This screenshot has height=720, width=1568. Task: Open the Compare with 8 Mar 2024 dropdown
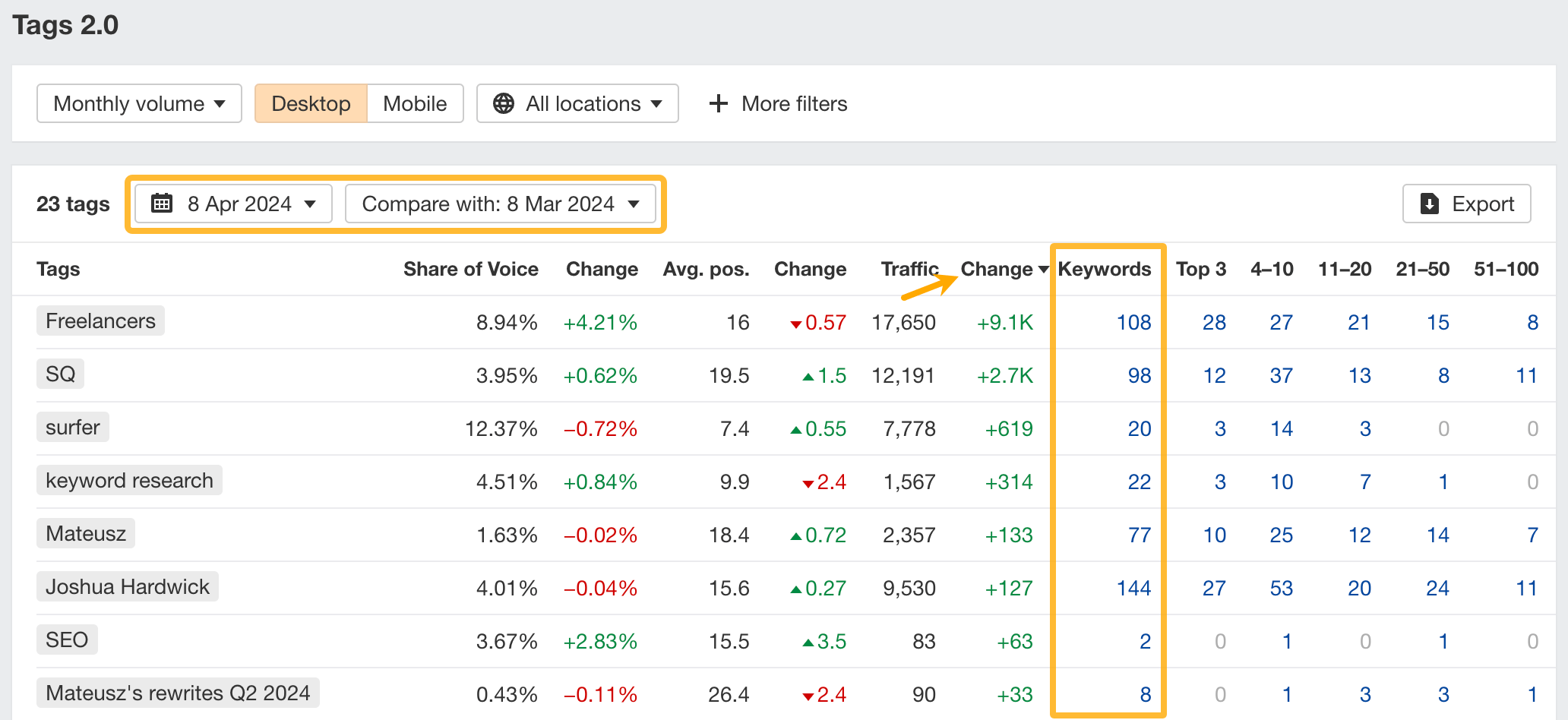tap(501, 204)
